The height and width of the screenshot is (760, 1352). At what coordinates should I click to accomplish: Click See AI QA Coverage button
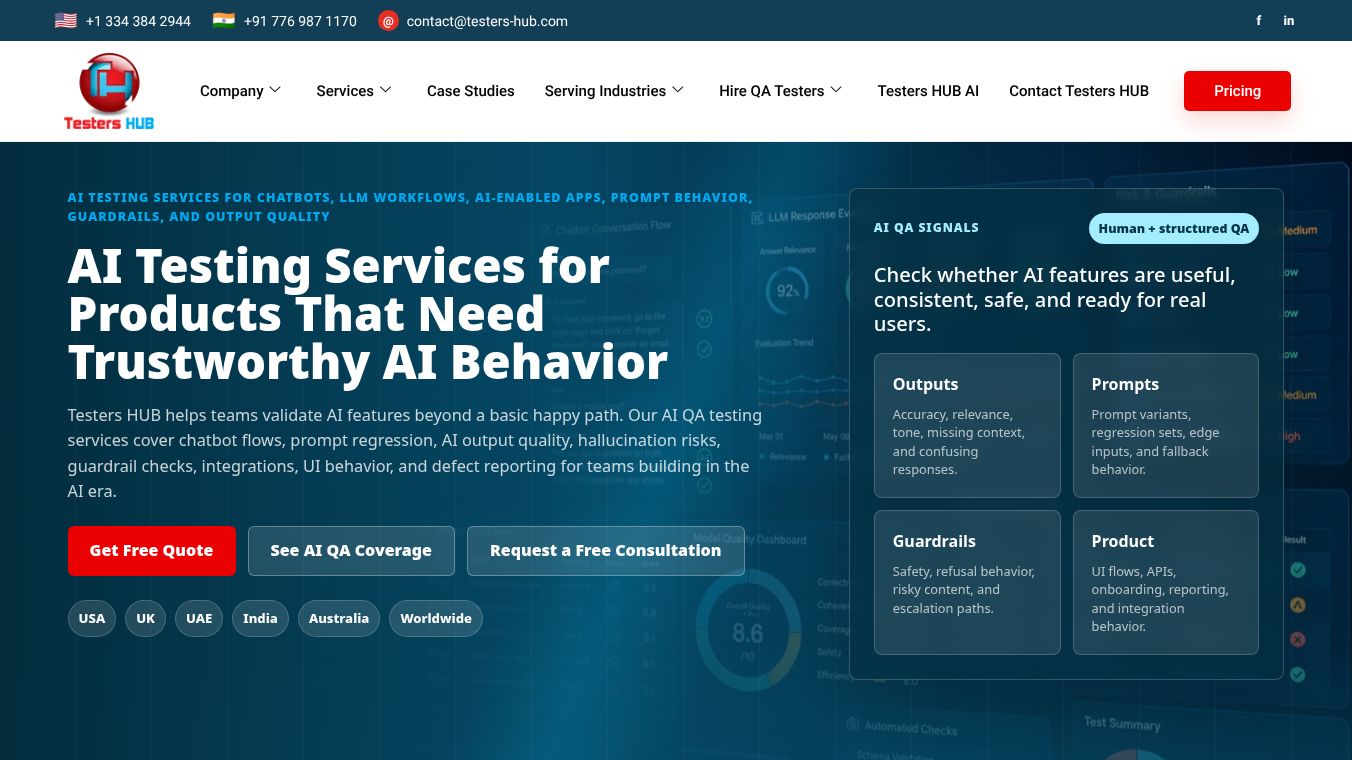[351, 551]
